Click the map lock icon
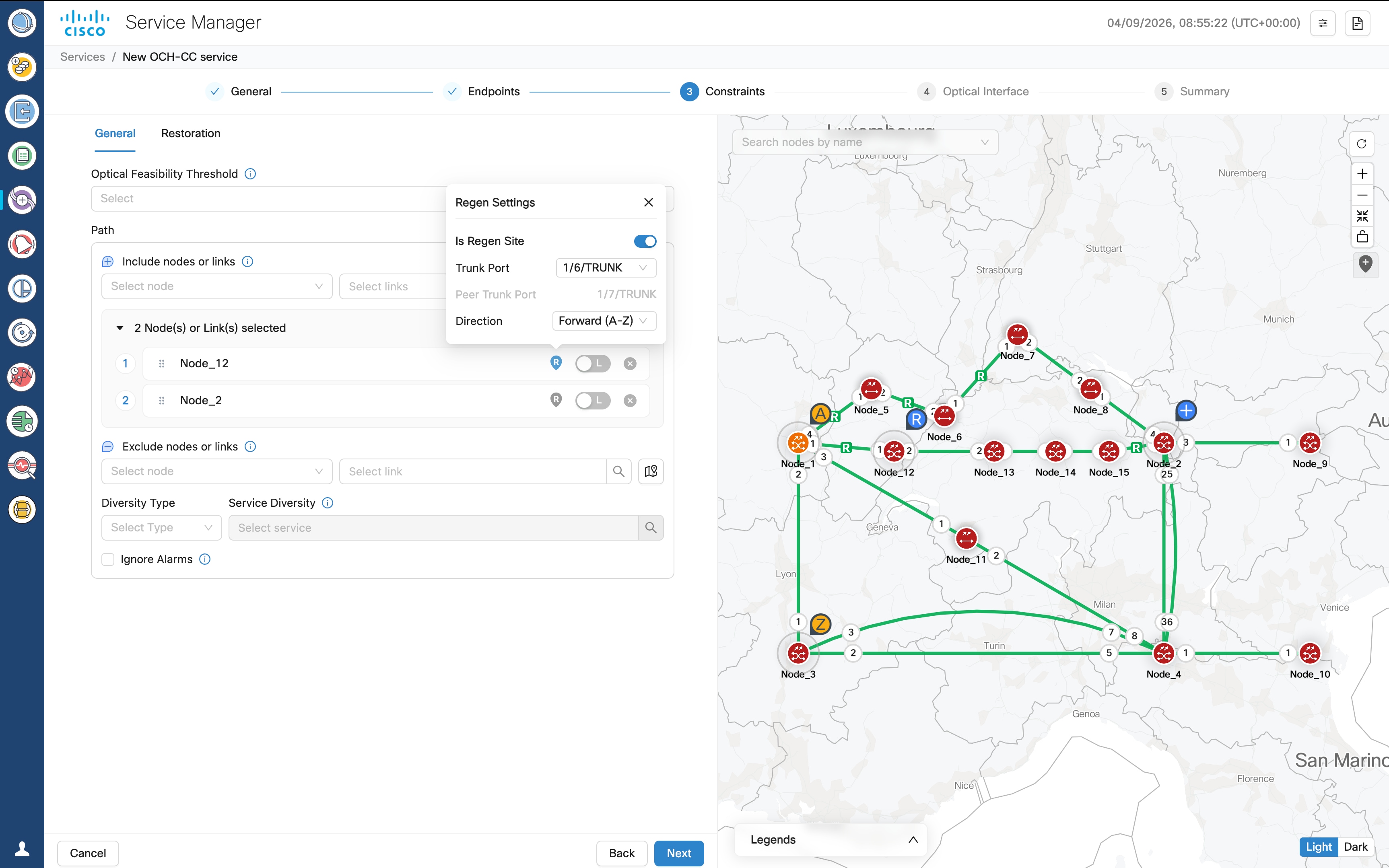This screenshot has height=868, width=1389. click(1362, 237)
